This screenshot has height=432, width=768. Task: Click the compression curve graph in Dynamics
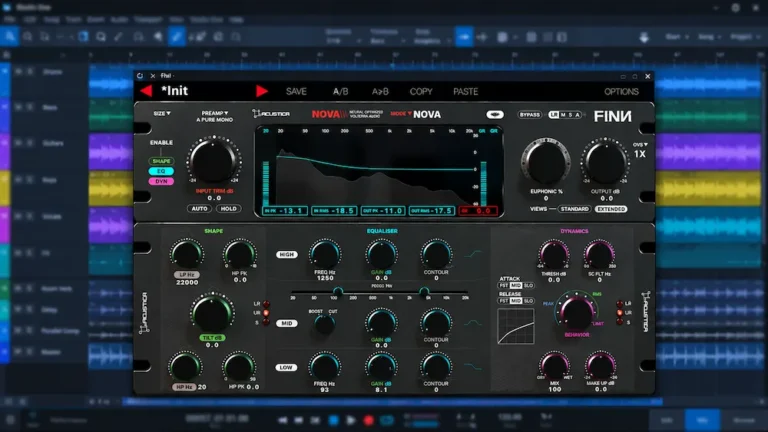coord(516,326)
